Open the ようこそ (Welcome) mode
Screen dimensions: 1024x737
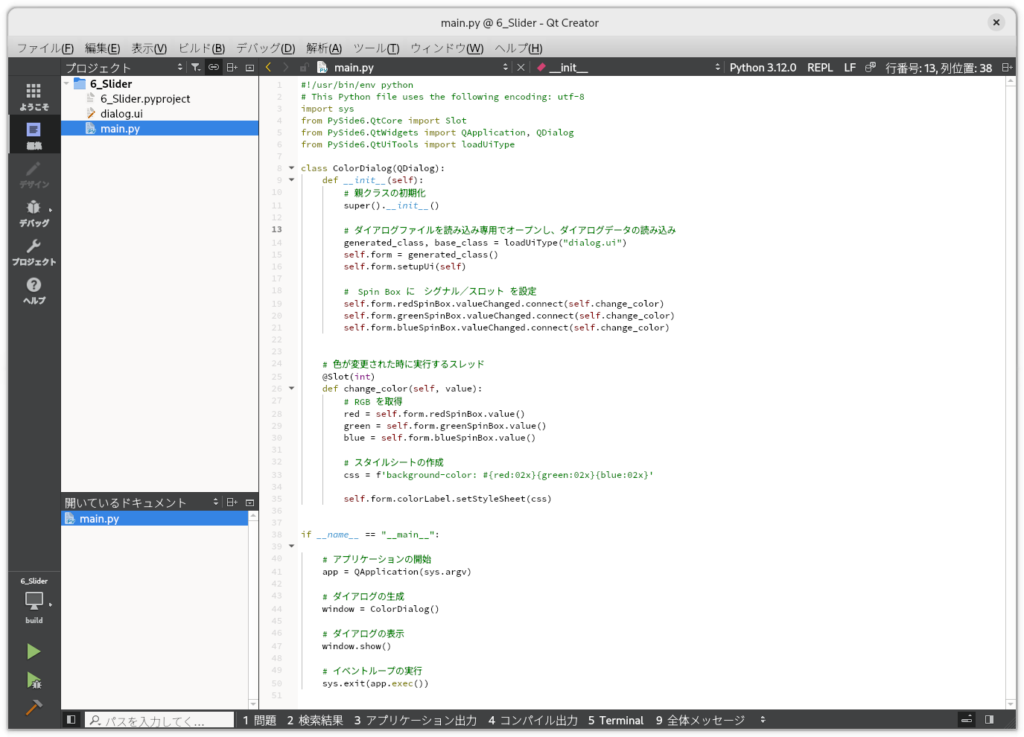tap(34, 97)
